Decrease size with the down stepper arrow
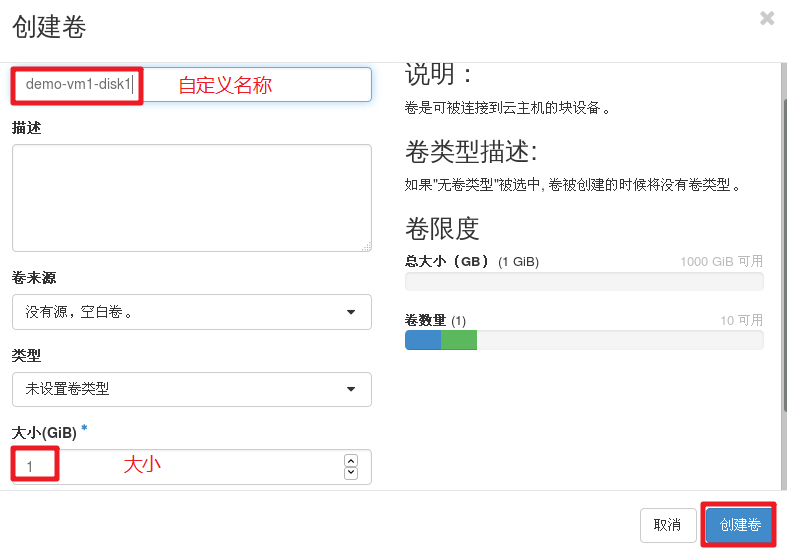This screenshot has height=559, width=787. click(350, 473)
